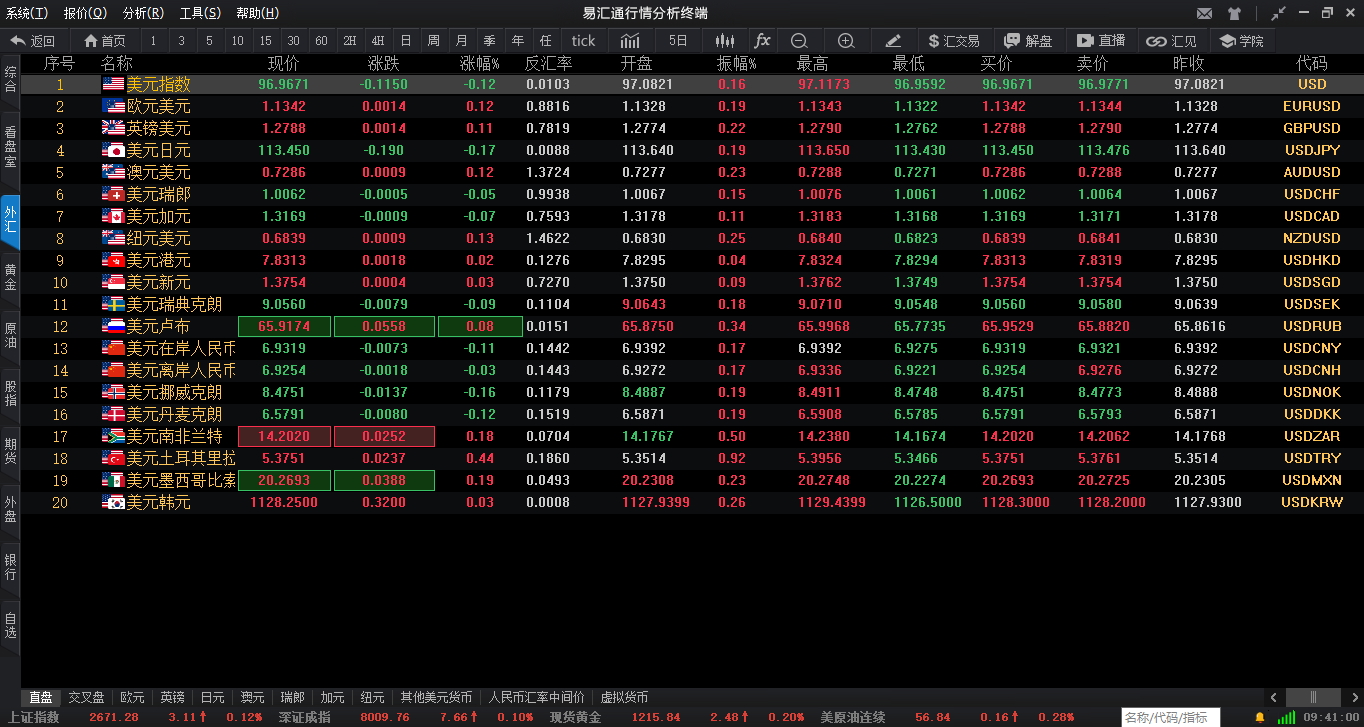Select the monthly 月 period button
This screenshot has width=1364, height=727.
coord(461,41)
